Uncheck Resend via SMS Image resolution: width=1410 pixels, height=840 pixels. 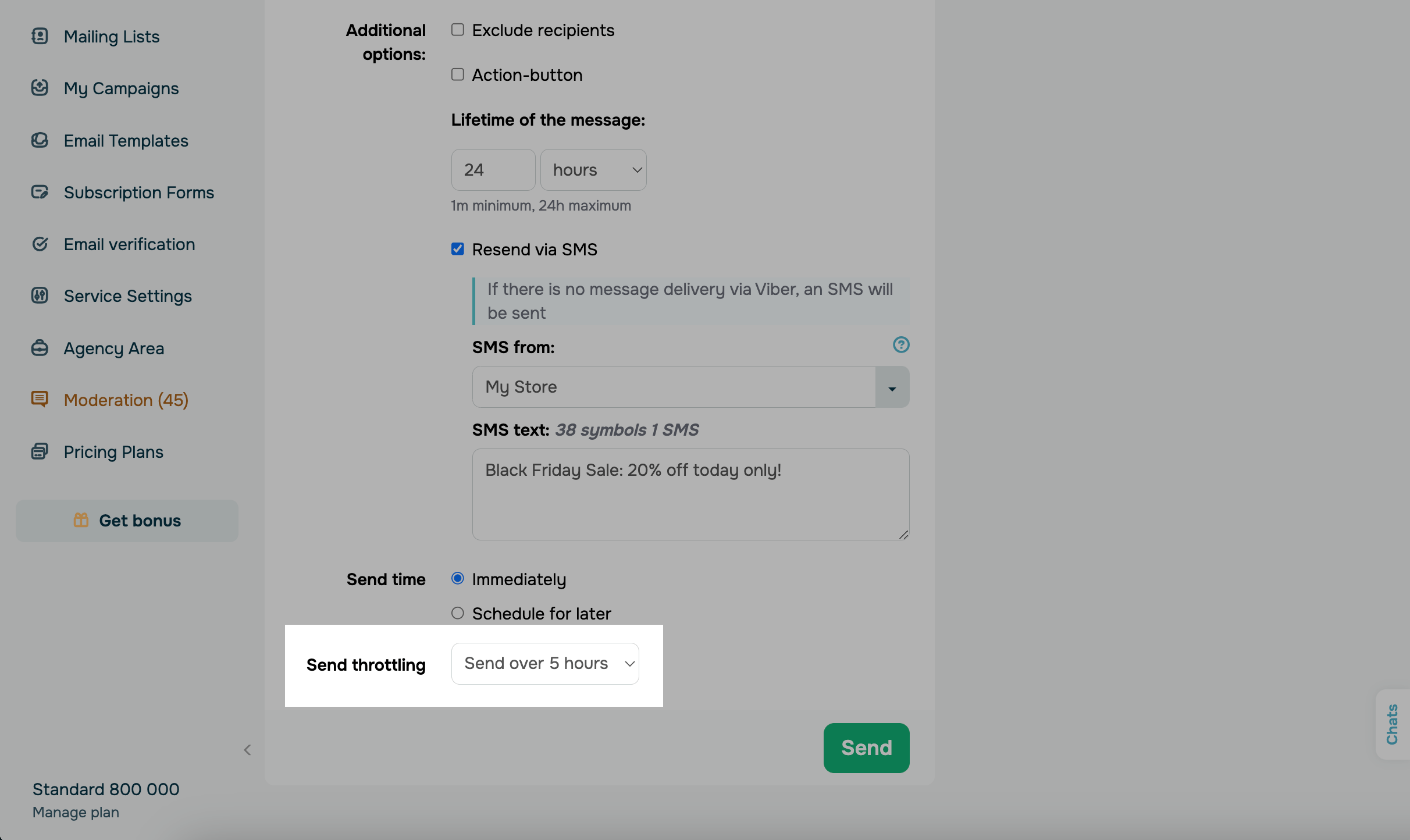(458, 249)
